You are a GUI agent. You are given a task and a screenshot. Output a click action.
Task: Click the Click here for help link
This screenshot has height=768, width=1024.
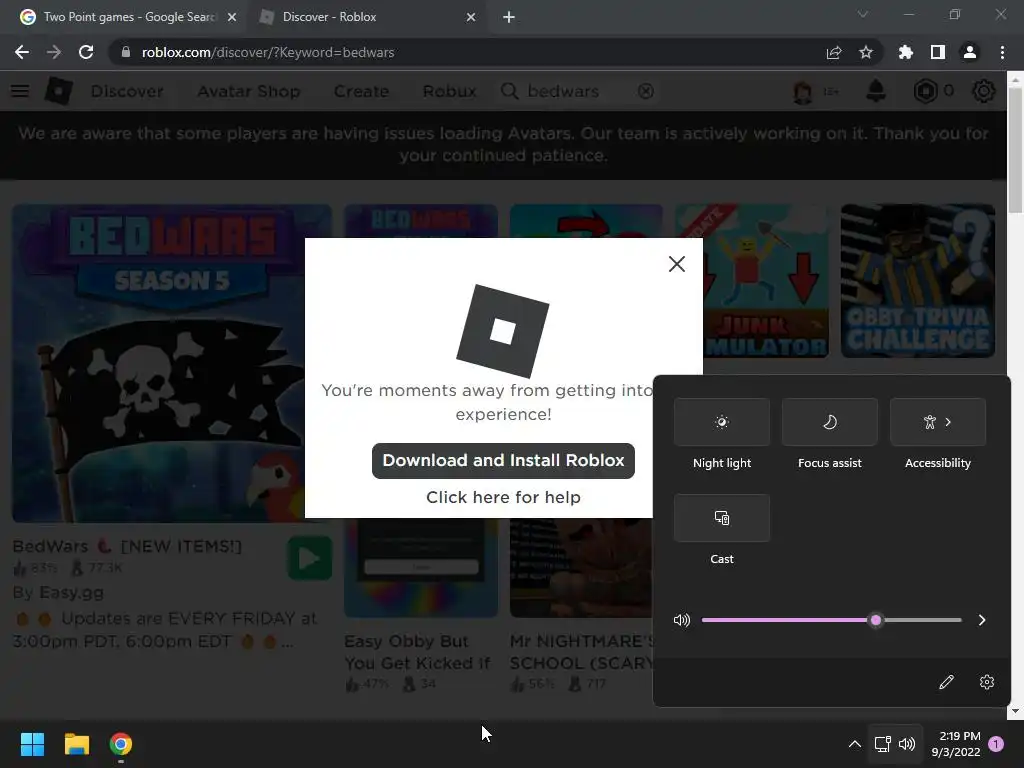point(503,497)
